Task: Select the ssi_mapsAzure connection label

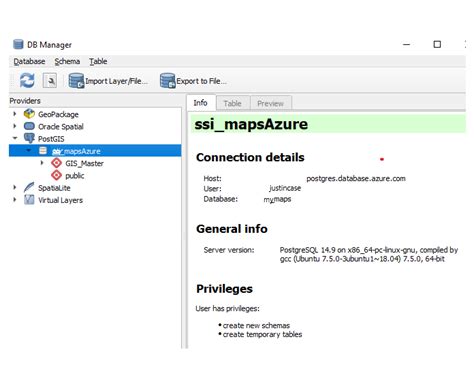Action: click(76, 151)
